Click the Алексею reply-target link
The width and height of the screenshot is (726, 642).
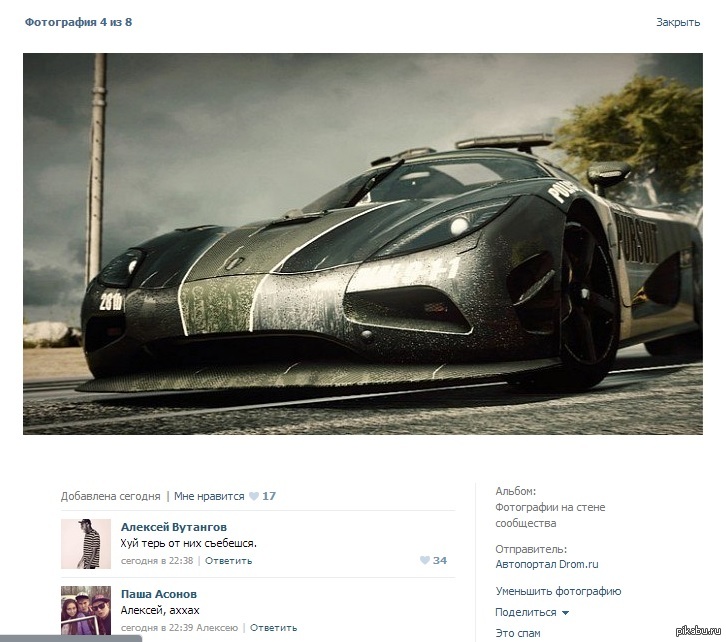coord(217,628)
